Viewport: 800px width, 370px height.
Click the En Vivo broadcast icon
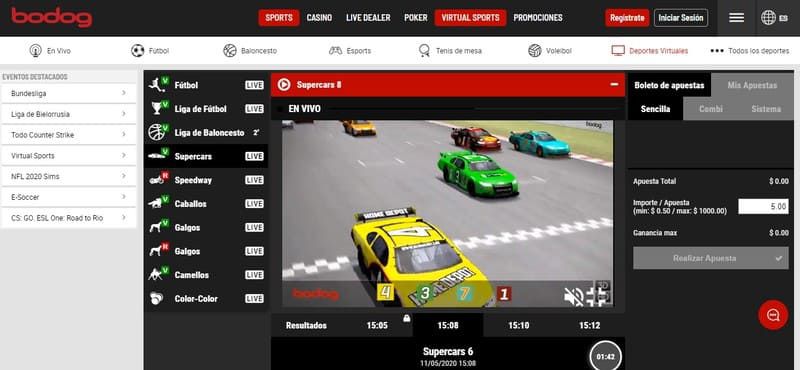36,51
